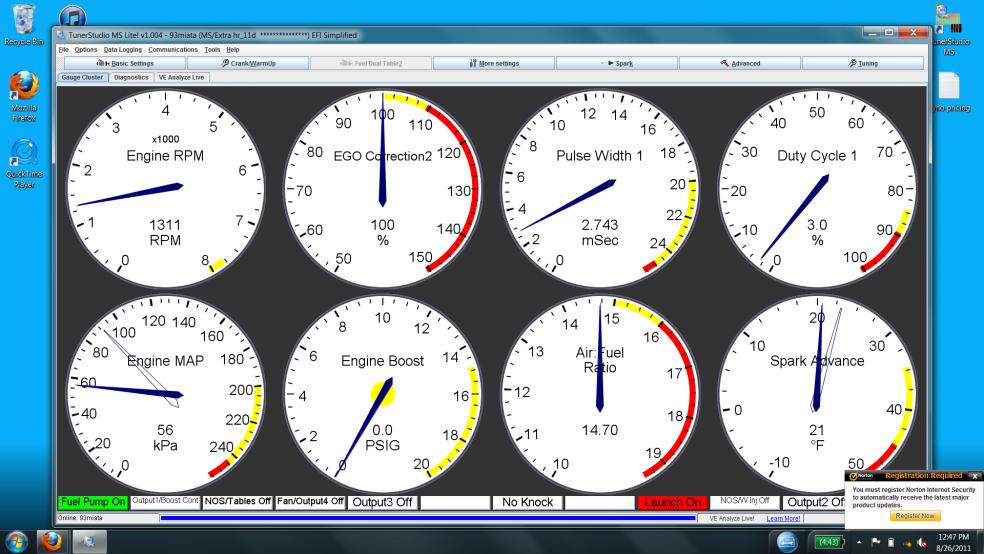This screenshot has width=984, height=554.
Task: Follow the Learn More! link
Action: pyautogui.click(x=783, y=518)
